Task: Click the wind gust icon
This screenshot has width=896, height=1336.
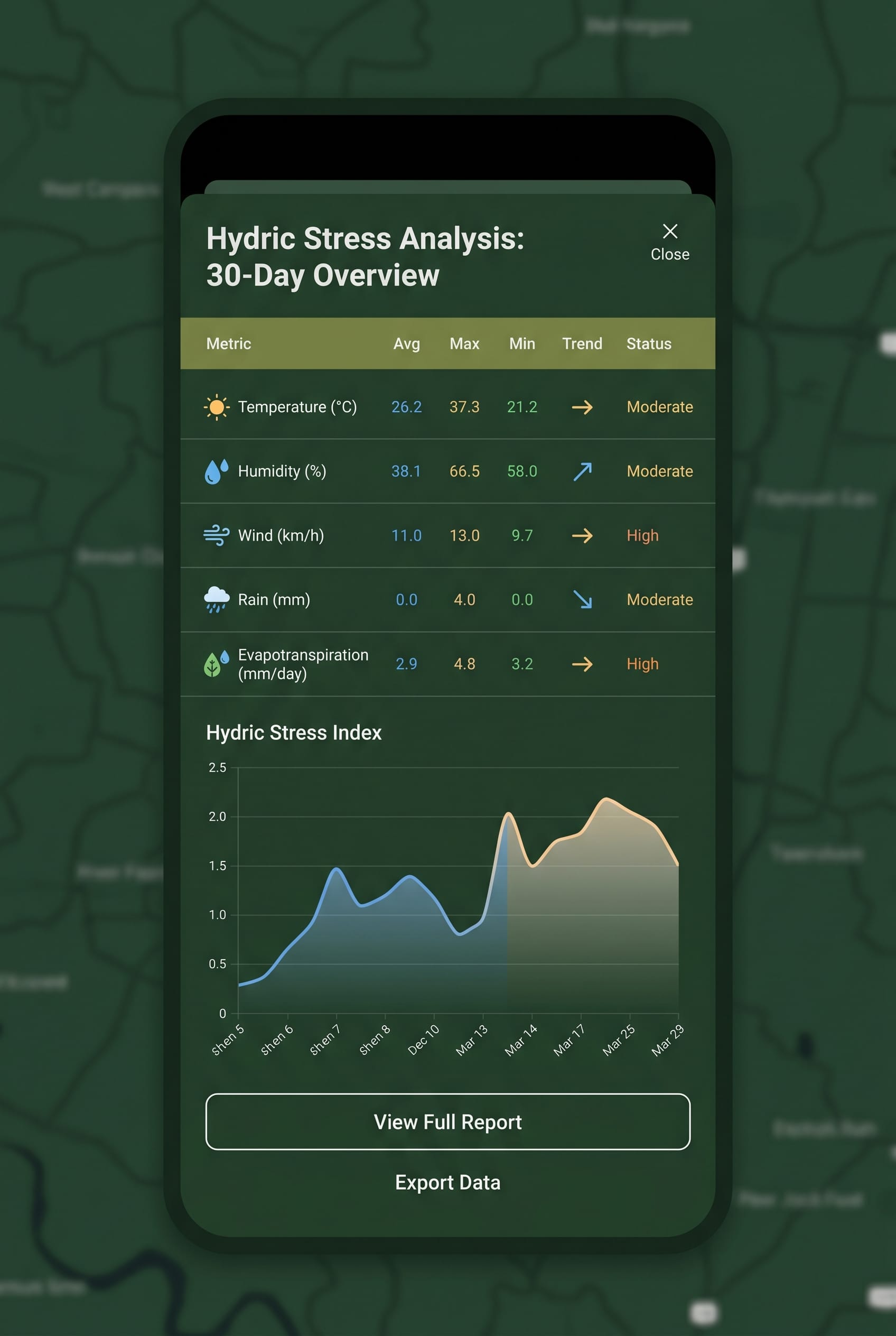Action: click(x=216, y=536)
